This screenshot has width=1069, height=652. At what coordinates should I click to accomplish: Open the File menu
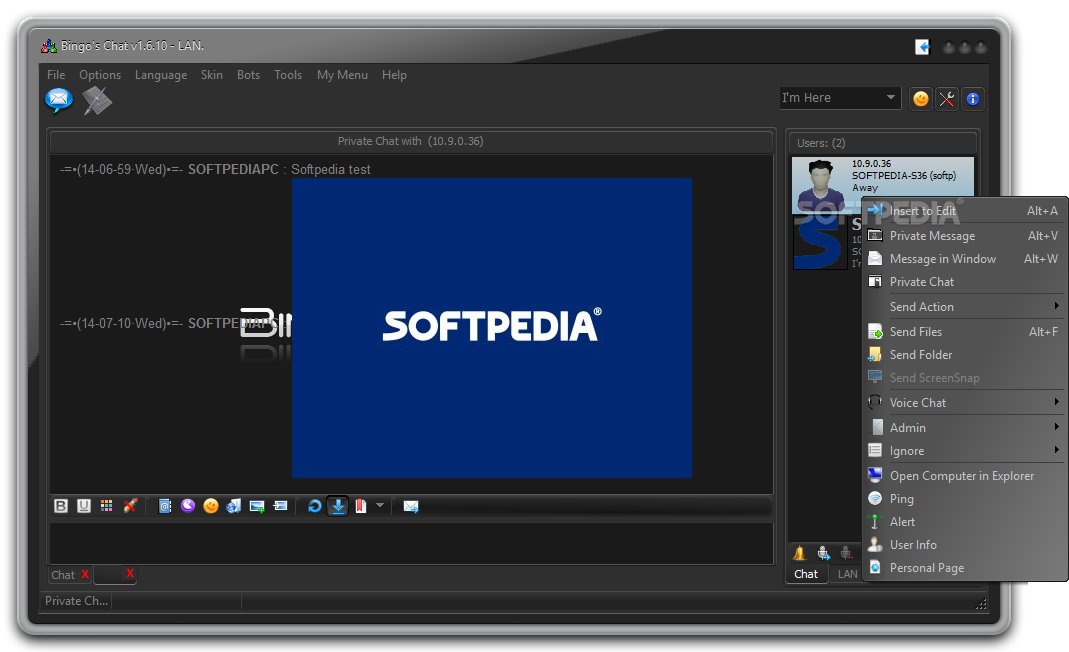56,75
